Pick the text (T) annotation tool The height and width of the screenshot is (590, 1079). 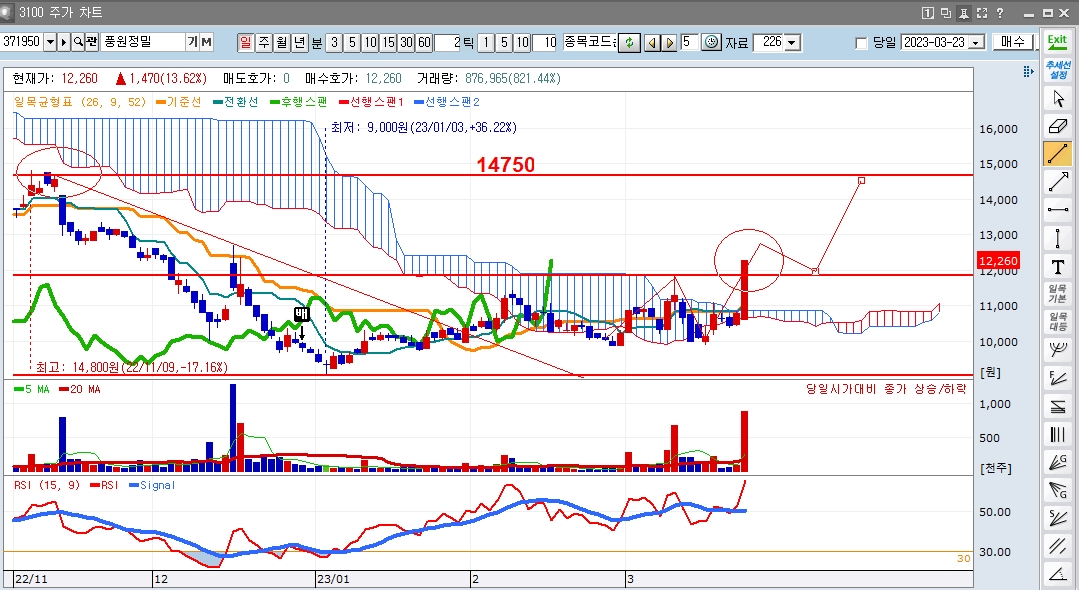[1057, 266]
